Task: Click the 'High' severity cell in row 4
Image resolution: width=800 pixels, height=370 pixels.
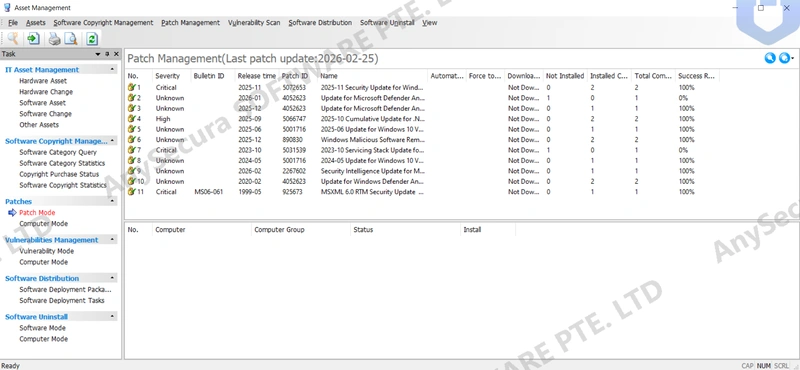Action: (163, 118)
